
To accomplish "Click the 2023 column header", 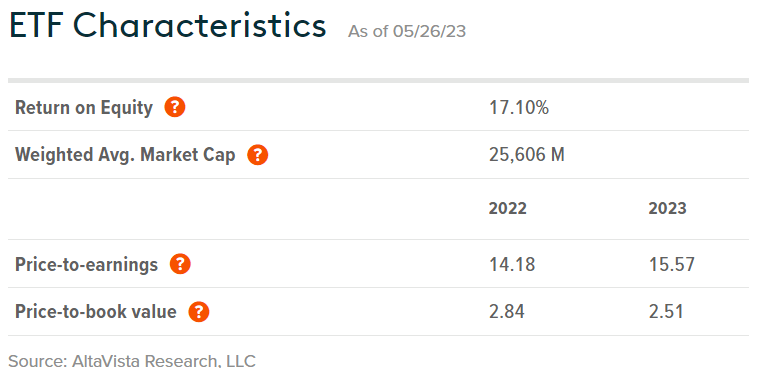I will coord(668,208).
